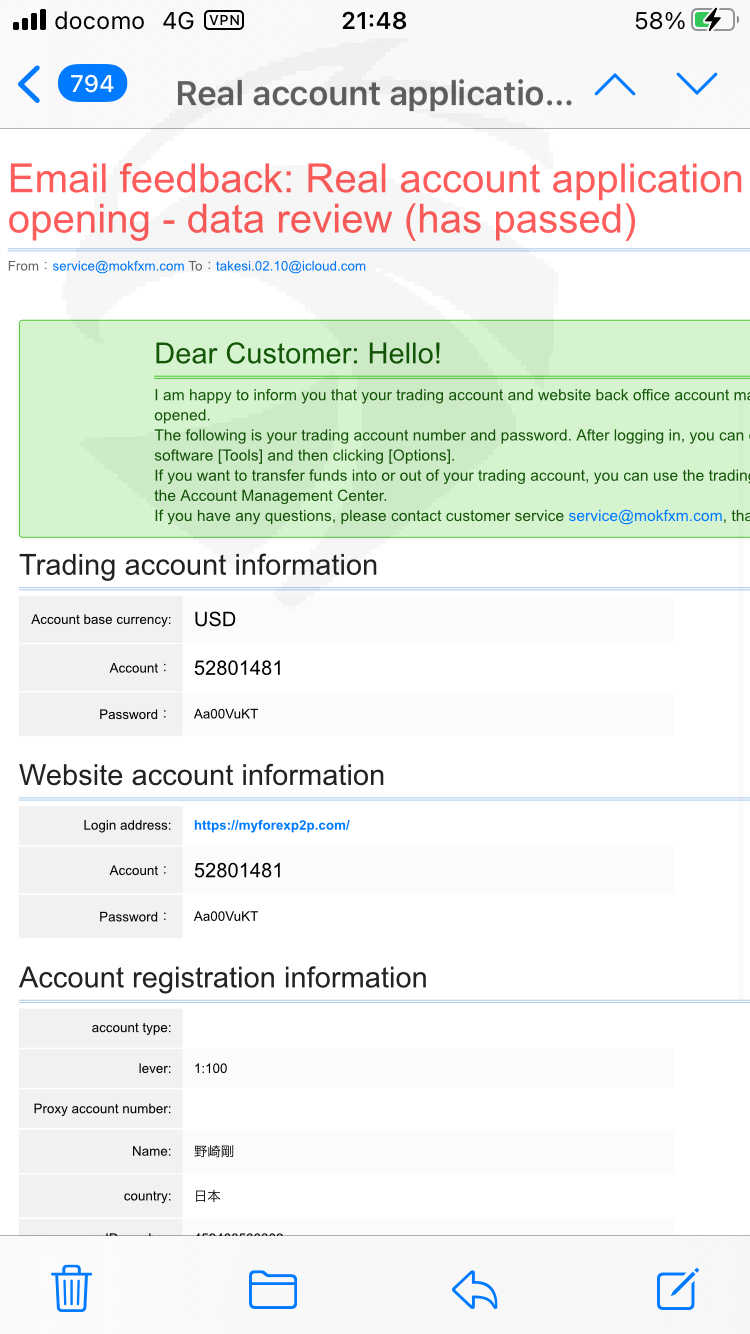Tap the reply arrow icon
Screen dimensions: 750x1334
tap(475, 1290)
